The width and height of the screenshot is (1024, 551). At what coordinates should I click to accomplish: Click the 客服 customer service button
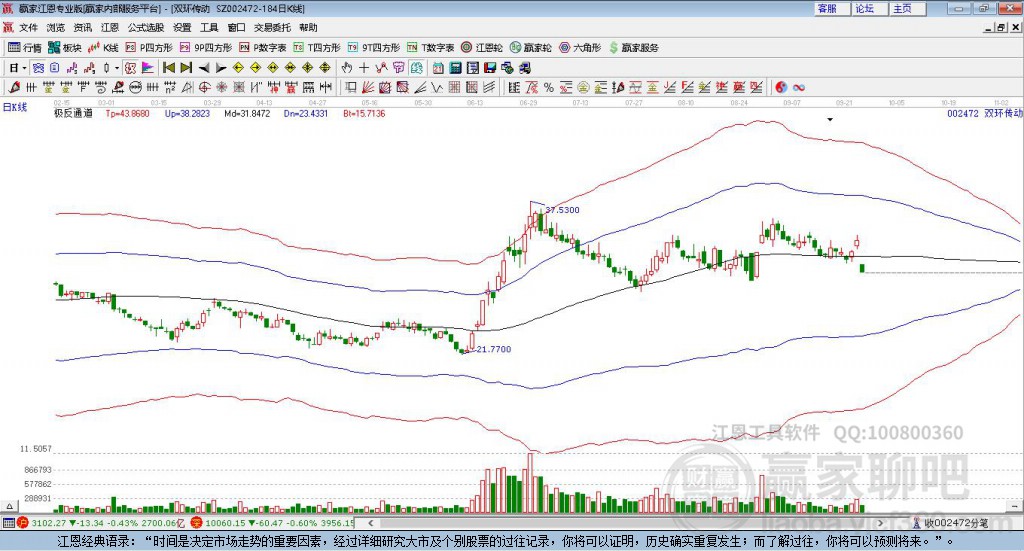[x=831, y=8]
